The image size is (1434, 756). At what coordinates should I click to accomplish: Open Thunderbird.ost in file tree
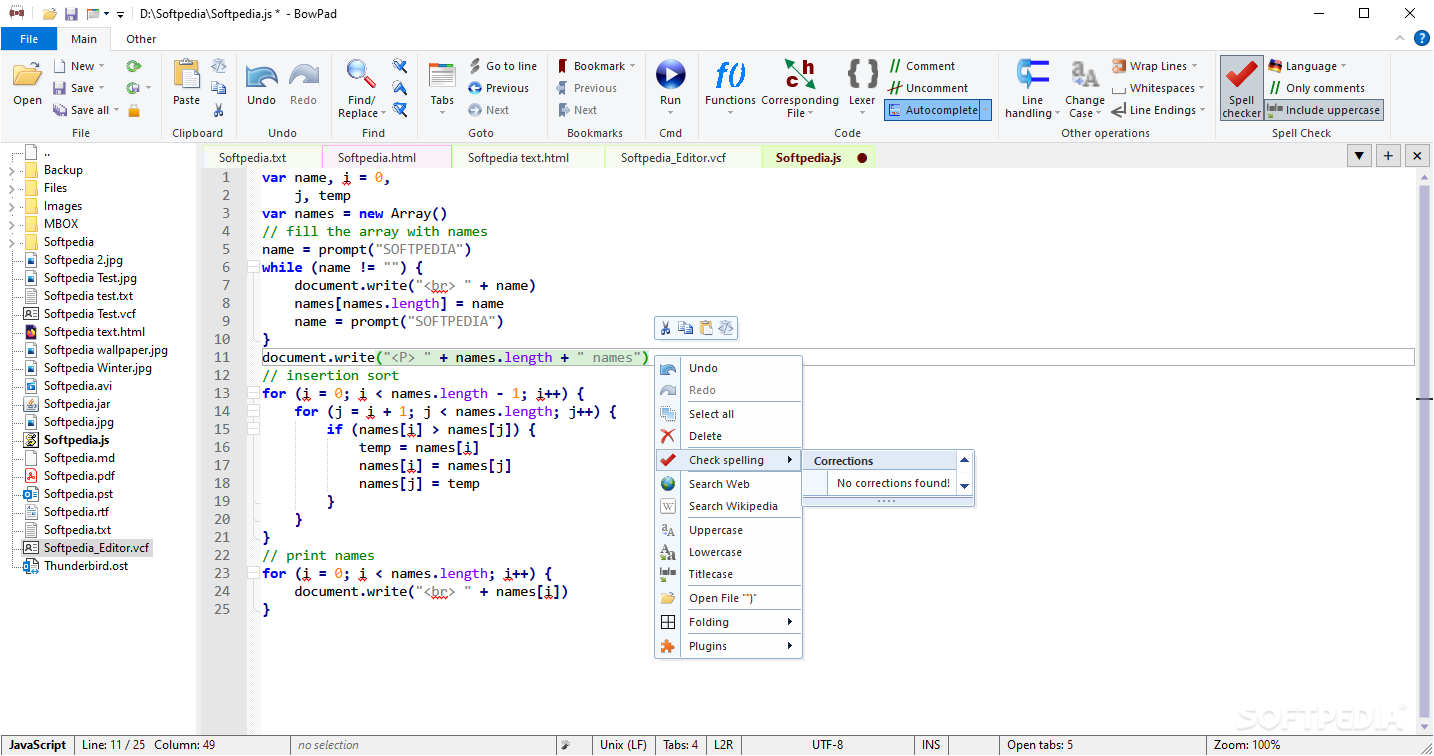coord(86,566)
